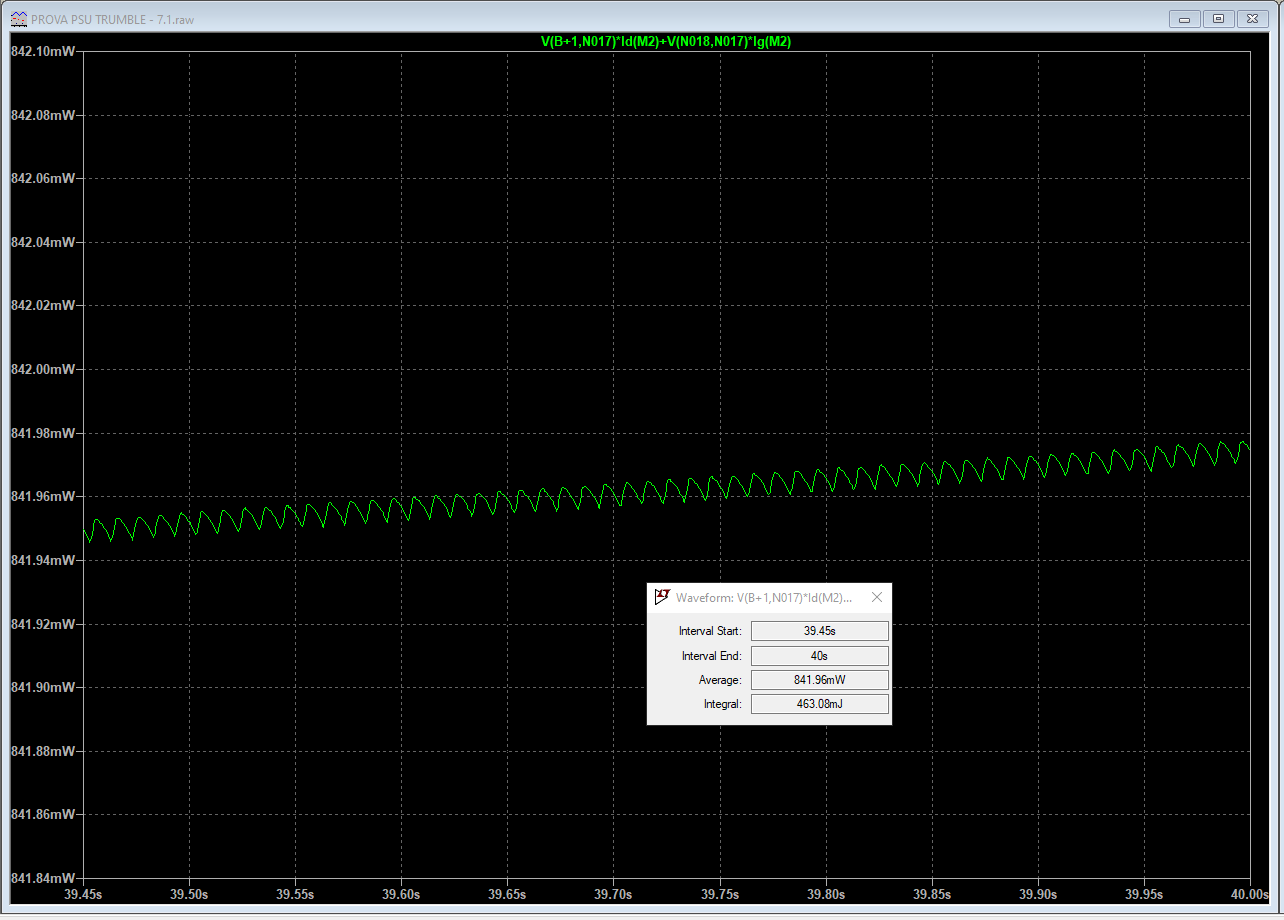Click the 842.00mW vertical axis label
Screen dimensions: 1284x920
click(x=42, y=369)
